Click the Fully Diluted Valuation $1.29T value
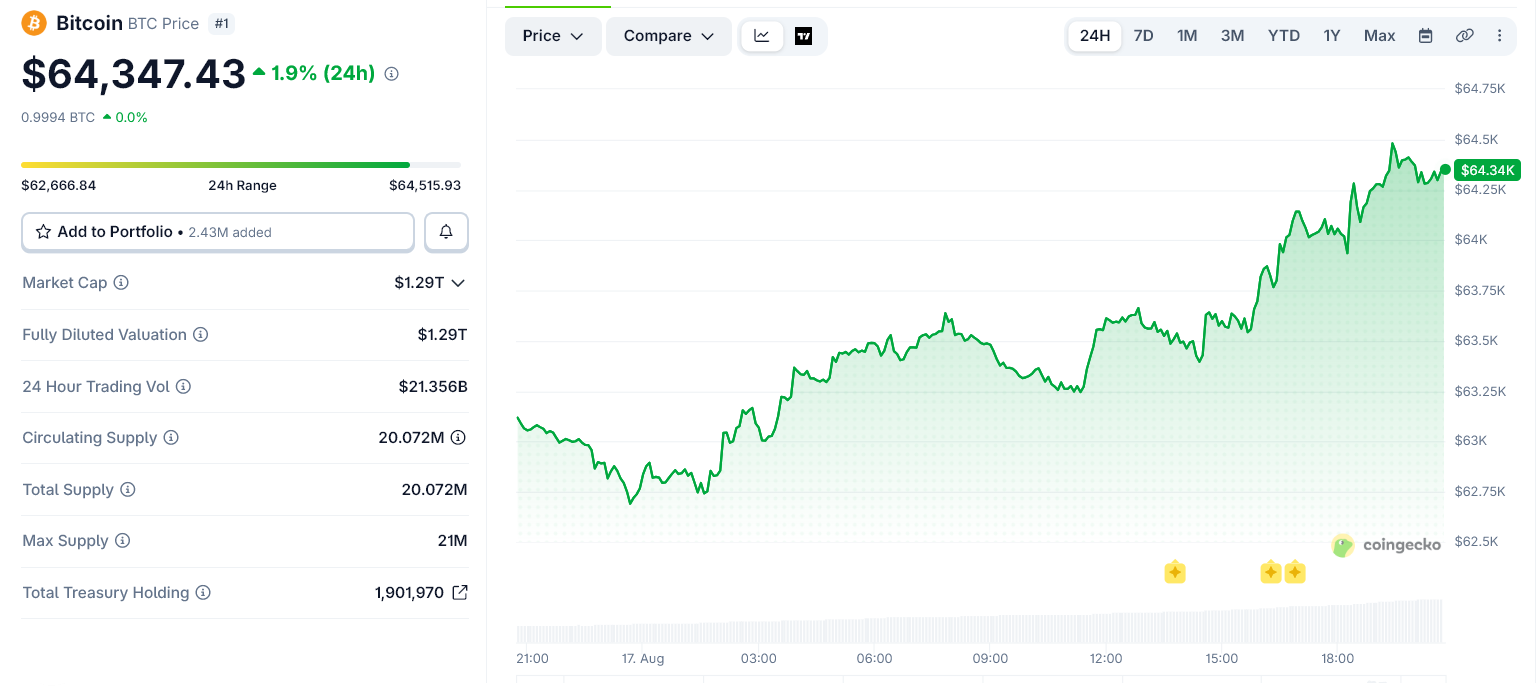1536x687 pixels. click(x=442, y=335)
